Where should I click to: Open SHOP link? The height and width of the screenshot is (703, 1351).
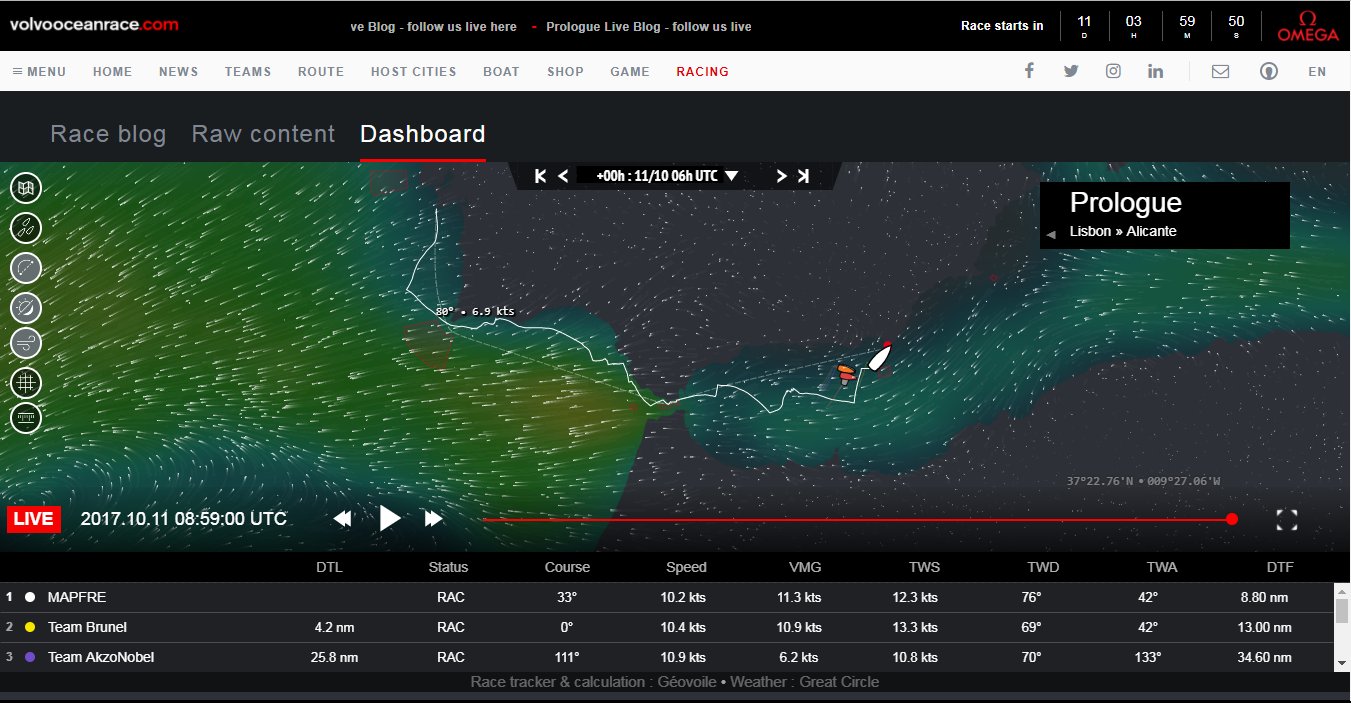pyautogui.click(x=565, y=72)
